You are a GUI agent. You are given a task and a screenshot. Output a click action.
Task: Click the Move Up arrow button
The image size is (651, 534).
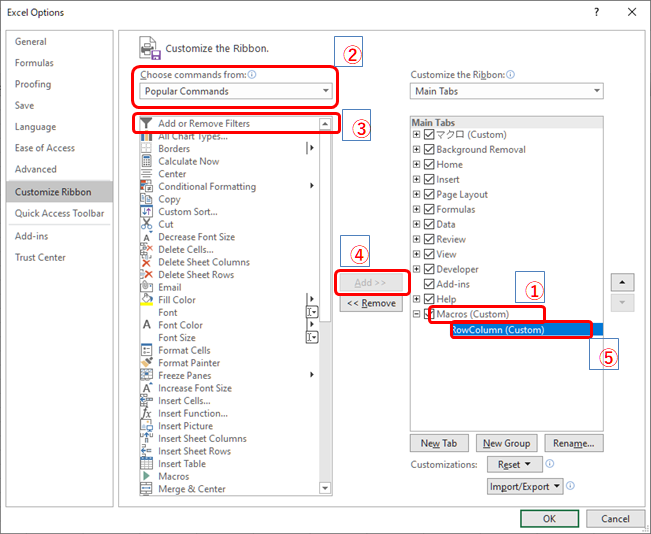(622, 282)
